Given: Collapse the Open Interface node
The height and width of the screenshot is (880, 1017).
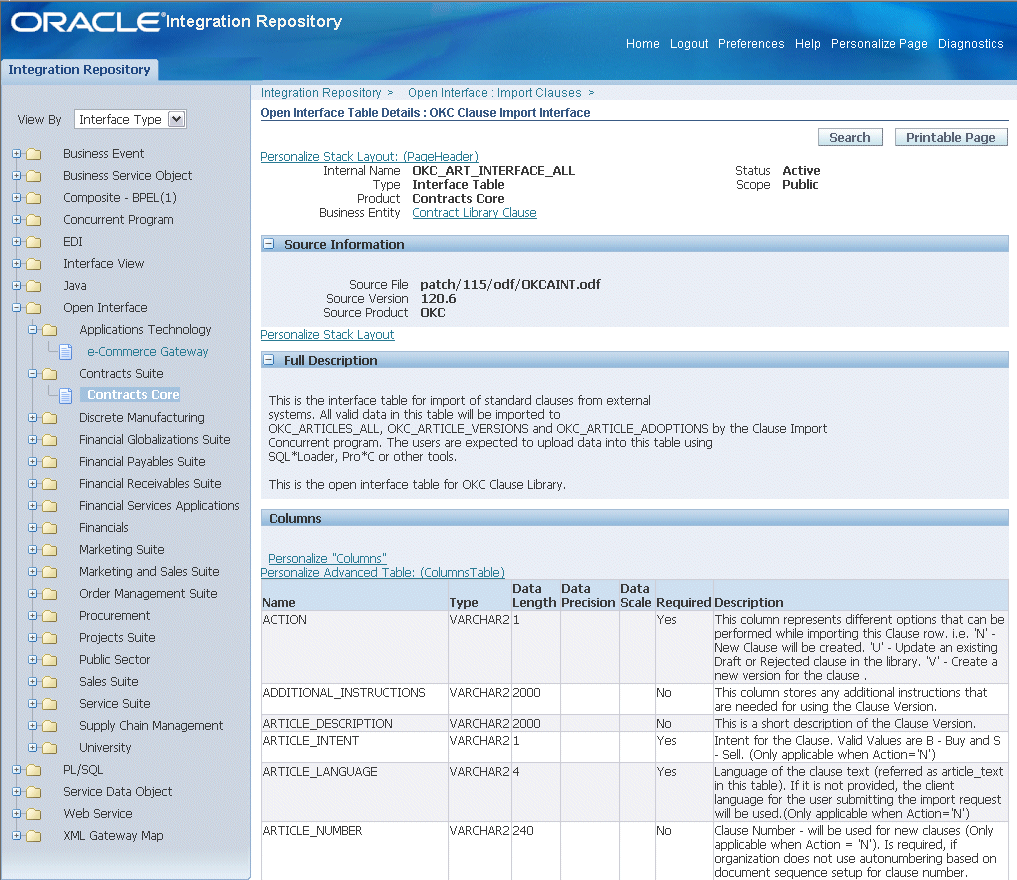Looking at the screenshot, I should click(17, 308).
